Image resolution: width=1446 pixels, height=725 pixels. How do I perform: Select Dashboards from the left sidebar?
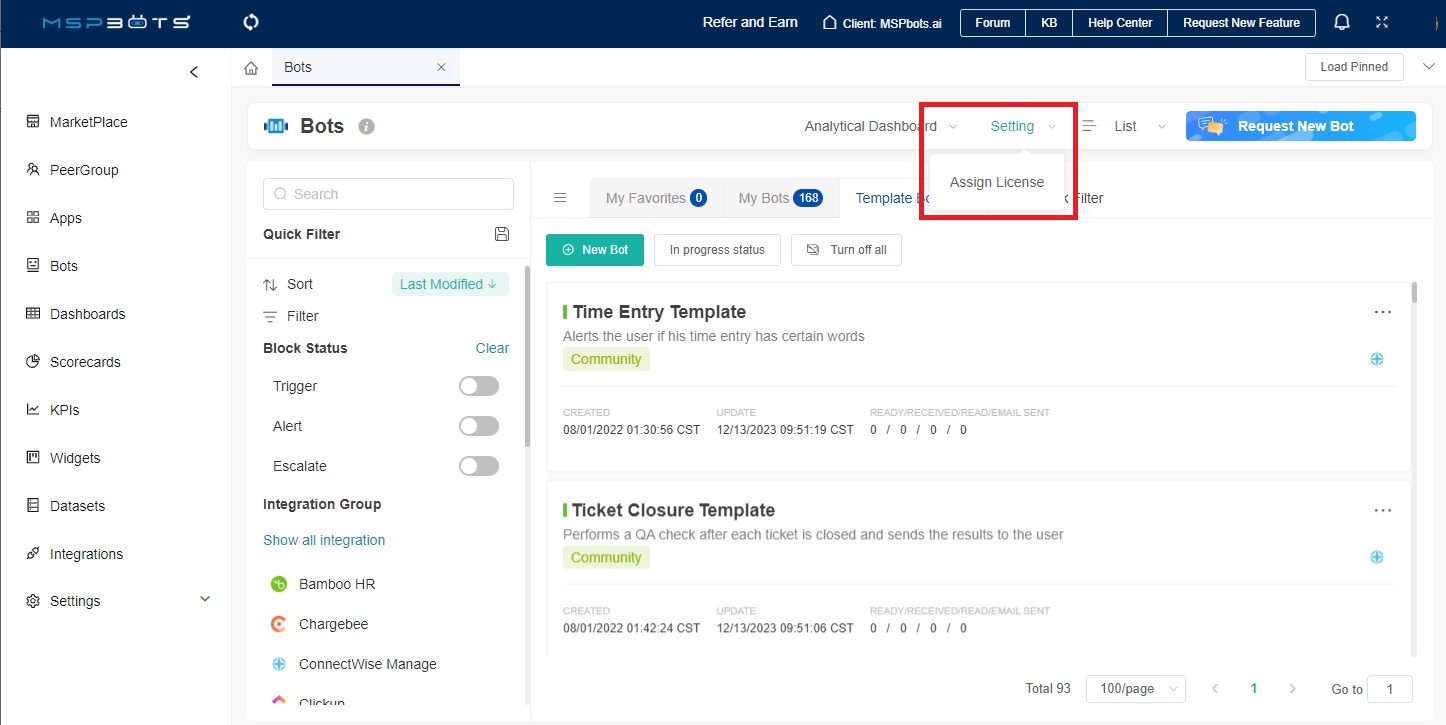coord(89,313)
